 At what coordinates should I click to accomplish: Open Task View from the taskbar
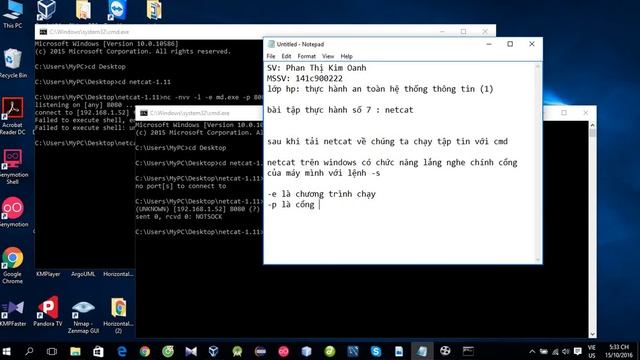[52, 351]
